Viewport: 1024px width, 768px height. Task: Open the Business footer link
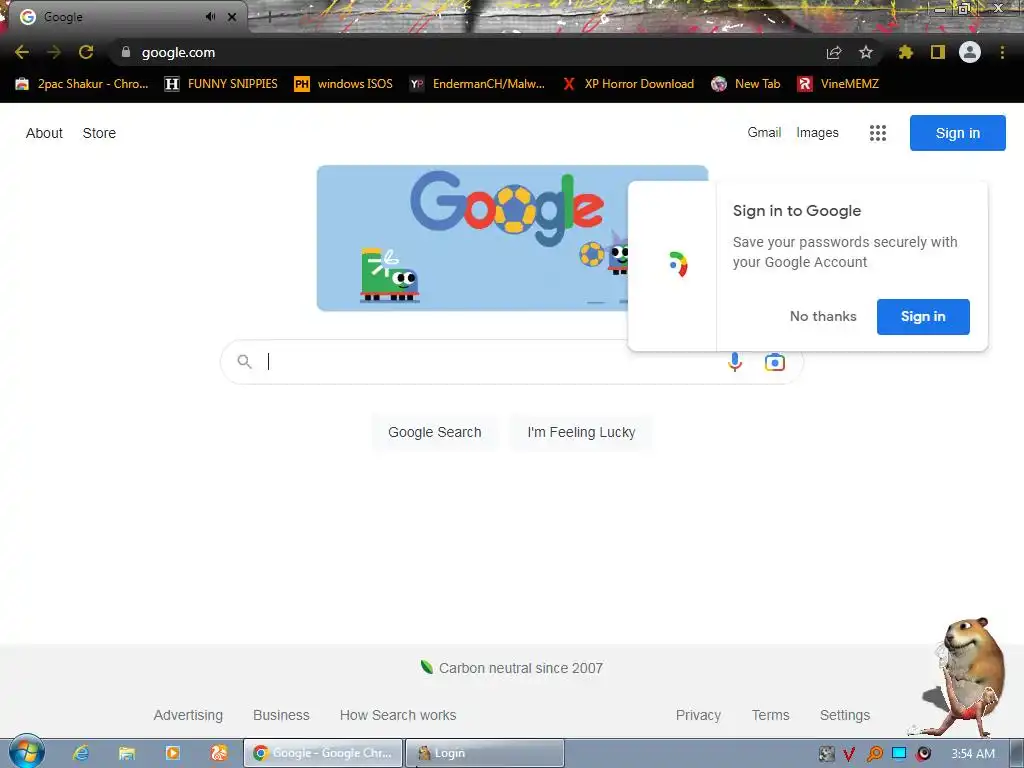point(281,715)
